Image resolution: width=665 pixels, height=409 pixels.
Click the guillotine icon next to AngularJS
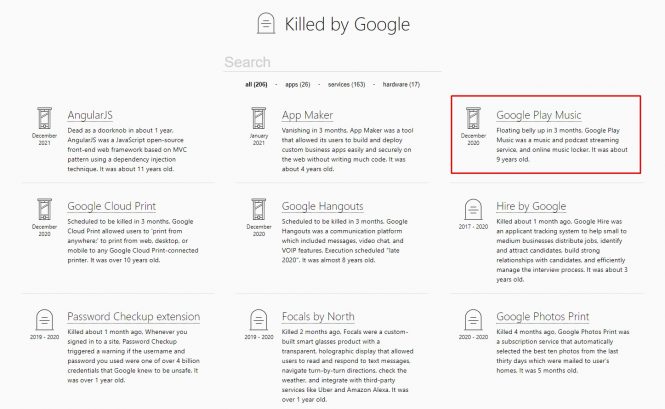pyautogui.click(x=44, y=116)
